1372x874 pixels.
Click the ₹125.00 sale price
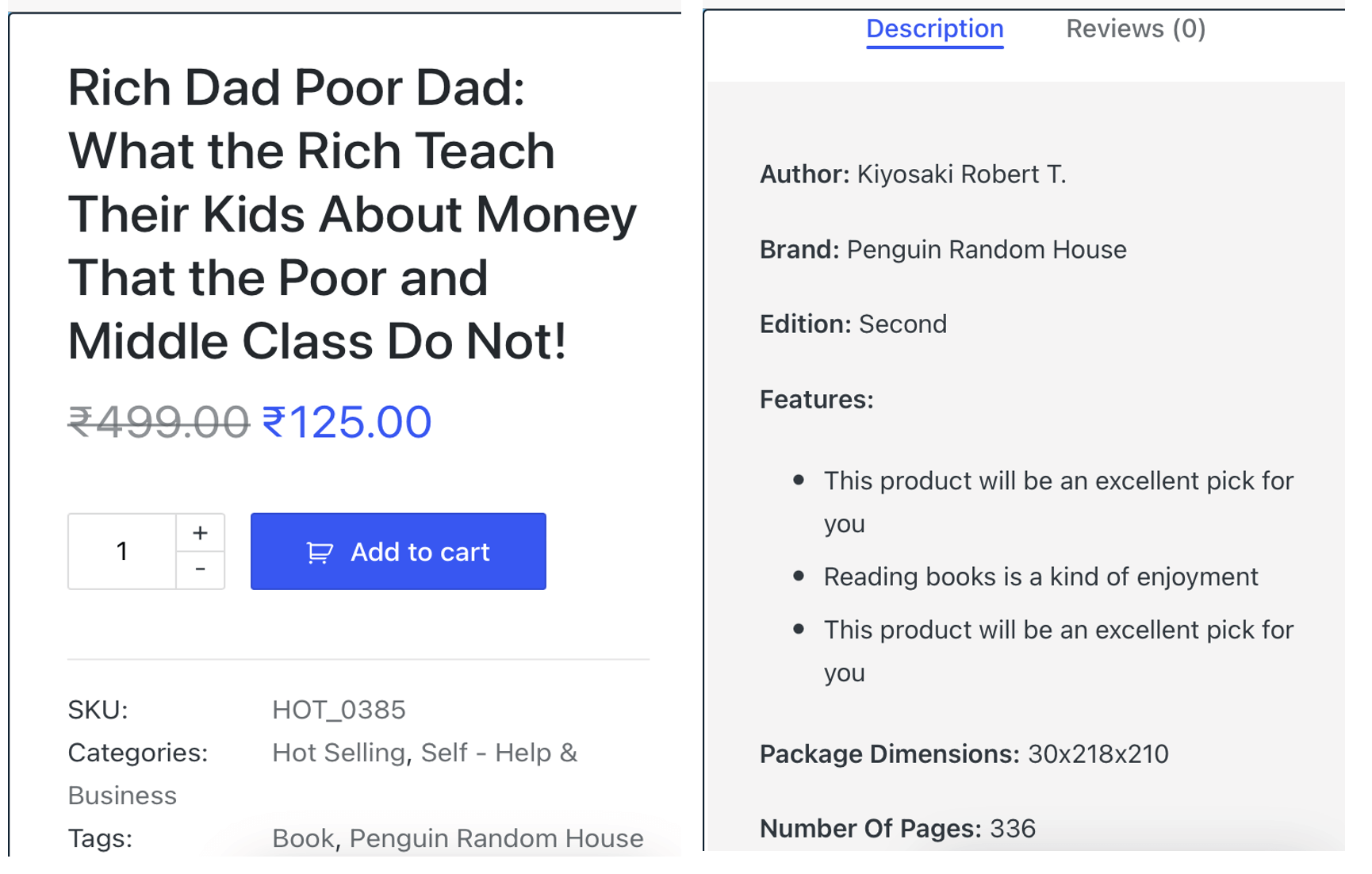point(347,422)
